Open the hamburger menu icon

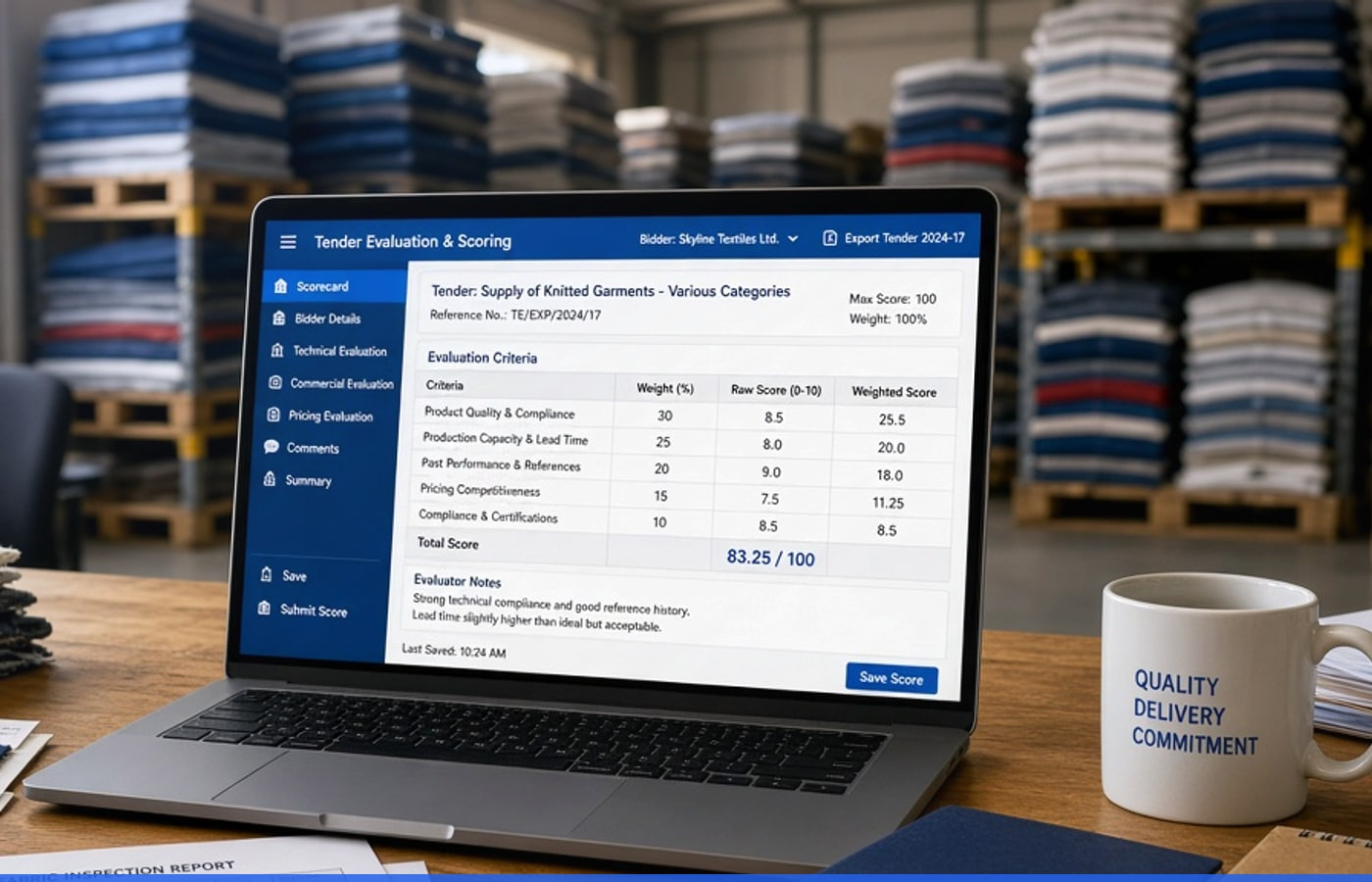point(288,241)
